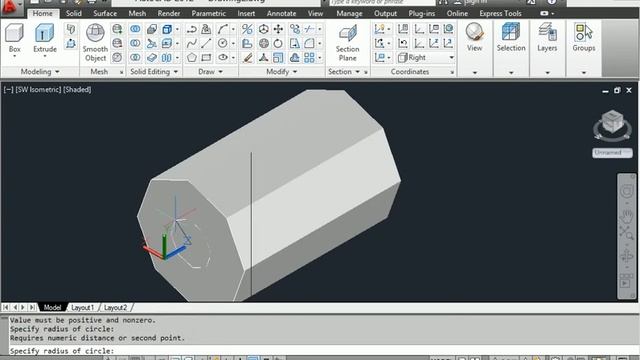The width and height of the screenshot is (640, 360).
Task: Select the Polyline draw tool
Action: [x=191, y=29]
